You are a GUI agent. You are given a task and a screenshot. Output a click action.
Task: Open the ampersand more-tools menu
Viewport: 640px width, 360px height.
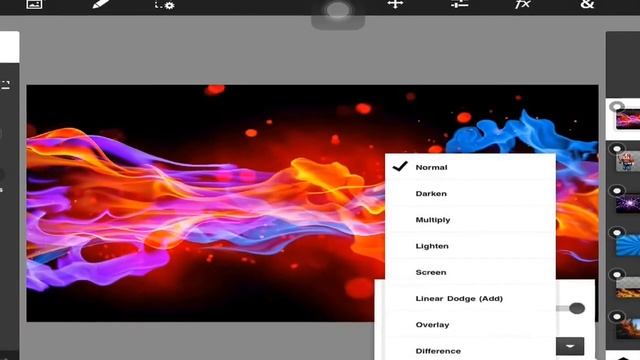[x=587, y=4]
